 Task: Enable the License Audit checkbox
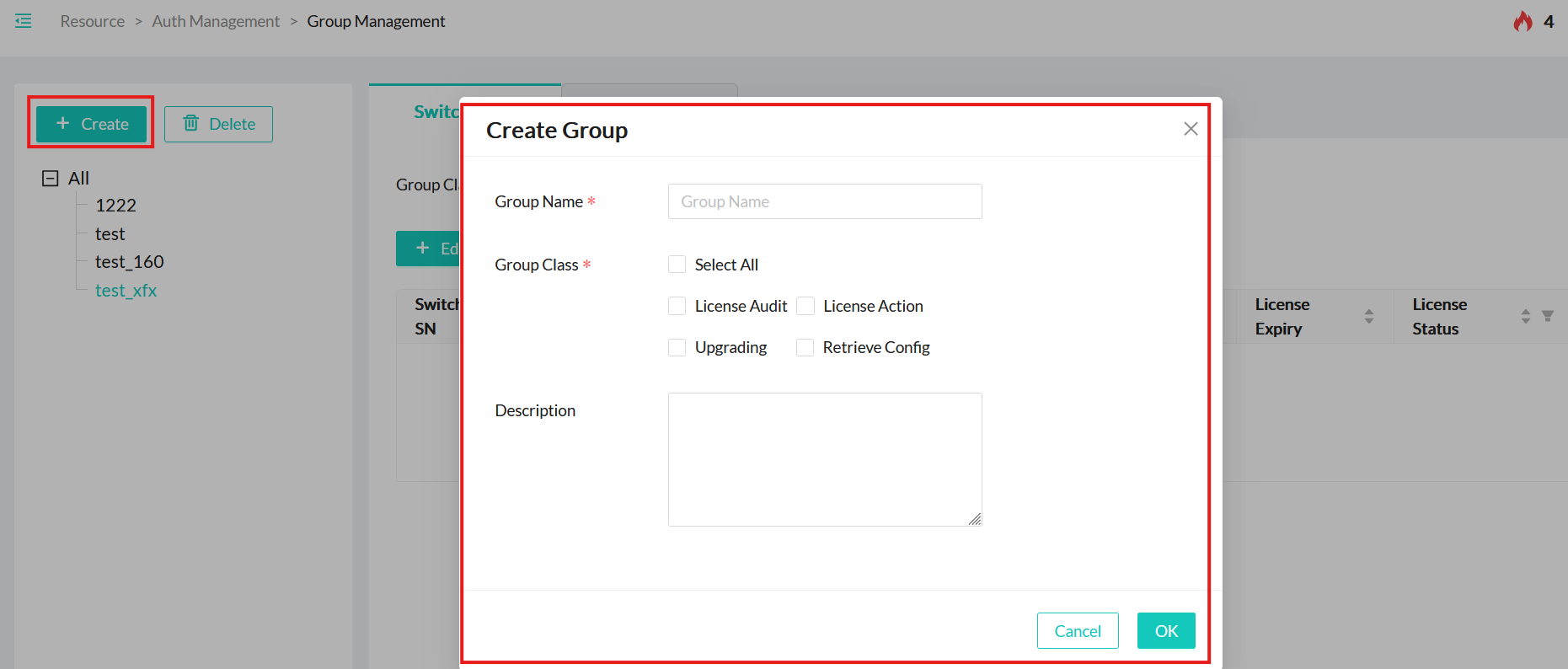tap(677, 306)
